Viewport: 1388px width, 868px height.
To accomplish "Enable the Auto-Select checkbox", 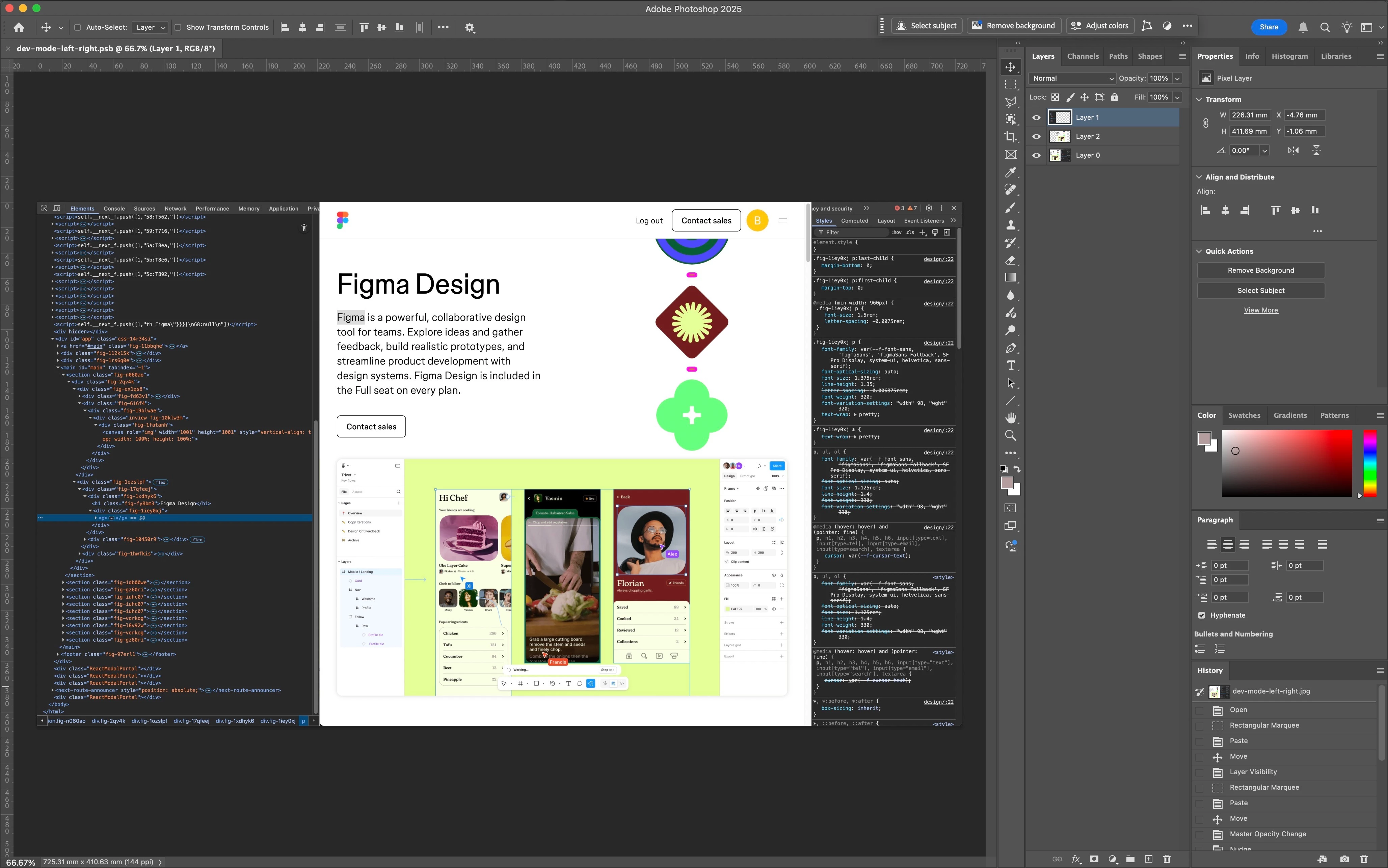I will (x=78, y=27).
